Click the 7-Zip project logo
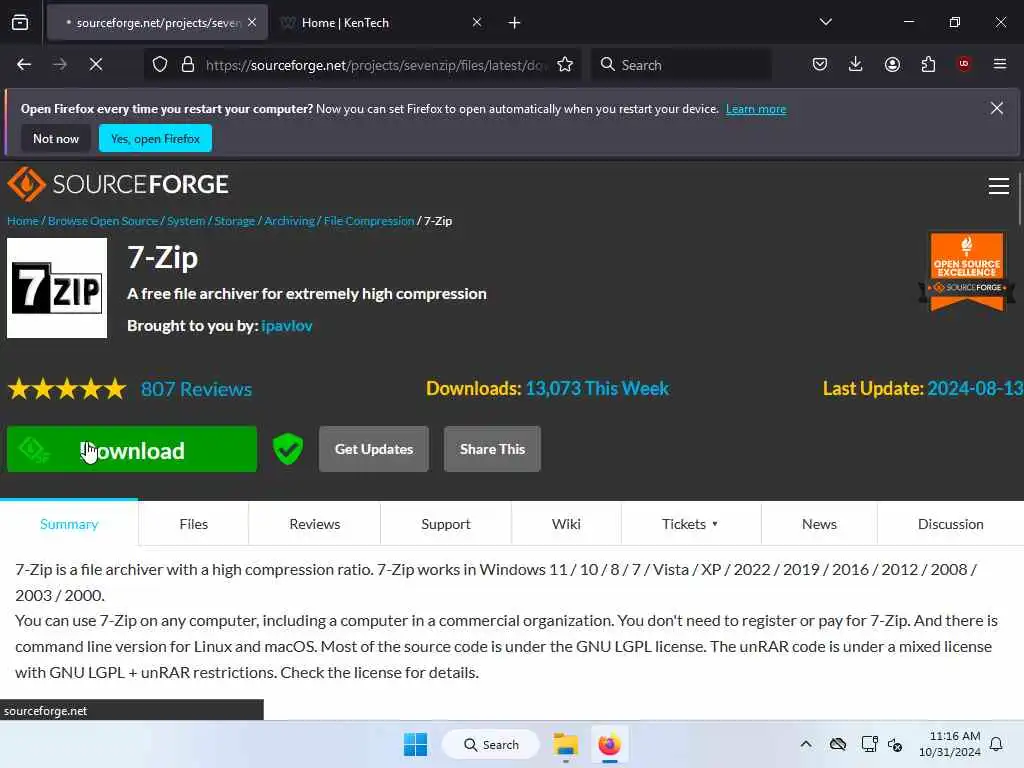This screenshot has width=1024, height=768. click(x=57, y=288)
